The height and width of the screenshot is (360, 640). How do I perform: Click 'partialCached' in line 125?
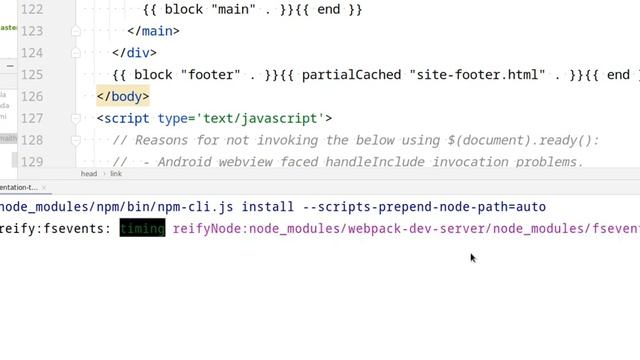pyautogui.click(x=351, y=75)
